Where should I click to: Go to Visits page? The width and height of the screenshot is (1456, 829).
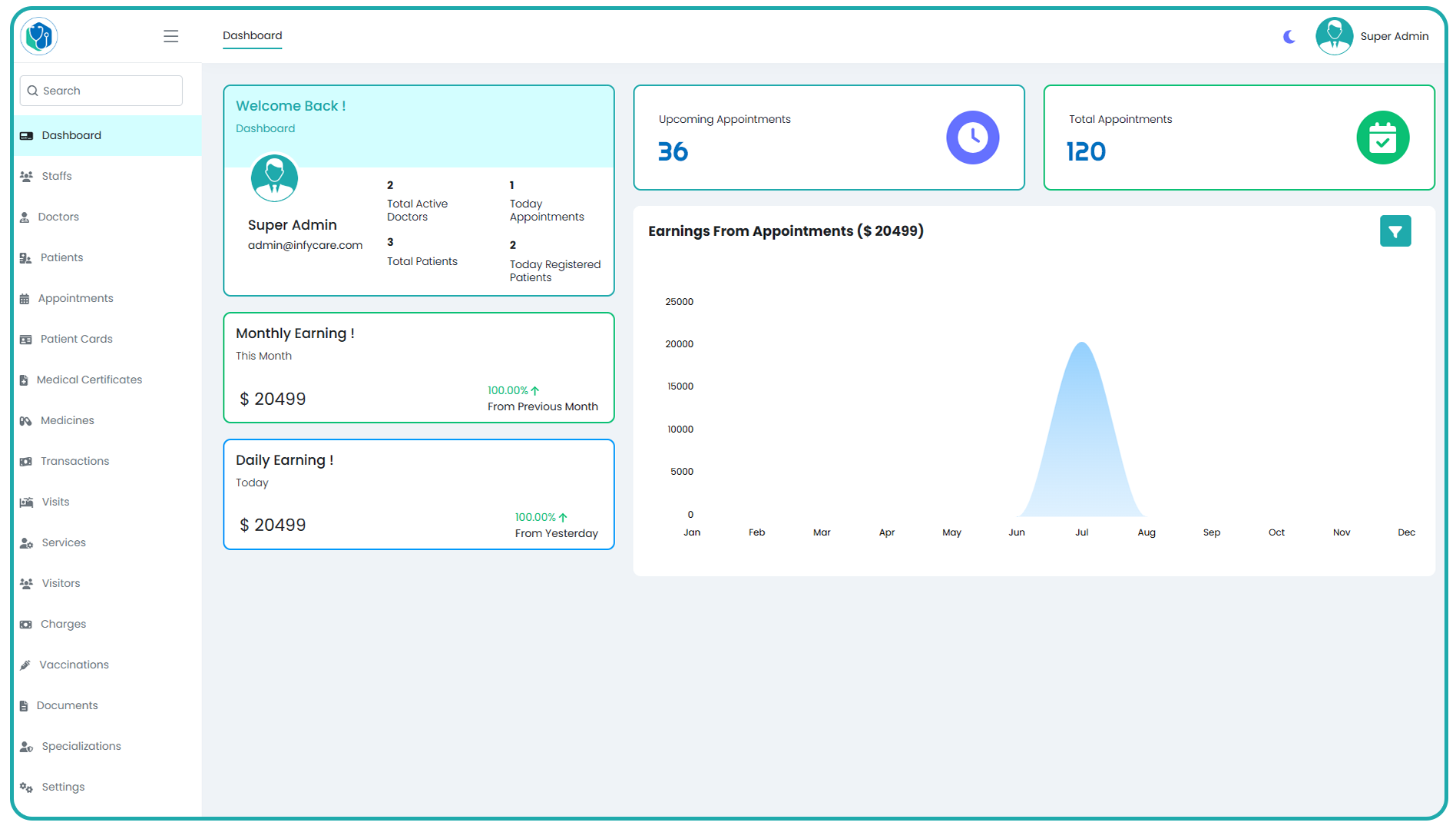108,502
